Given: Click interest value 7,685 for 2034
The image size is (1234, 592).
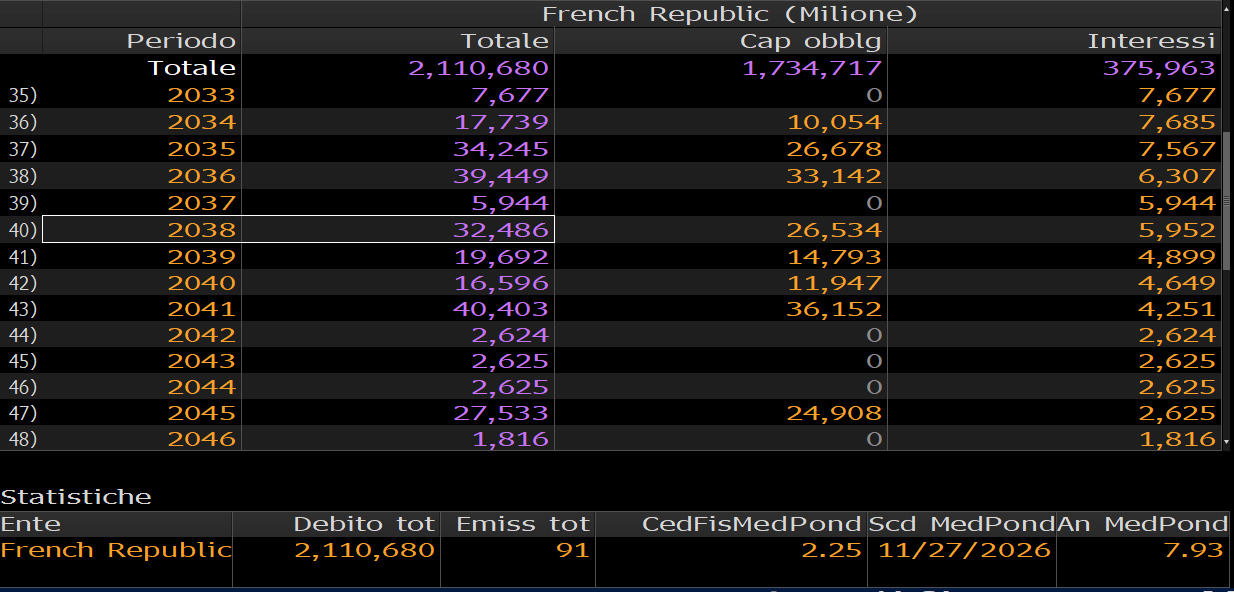Looking at the screenshot, I should pyautogui.click(x=1177, y=122).
